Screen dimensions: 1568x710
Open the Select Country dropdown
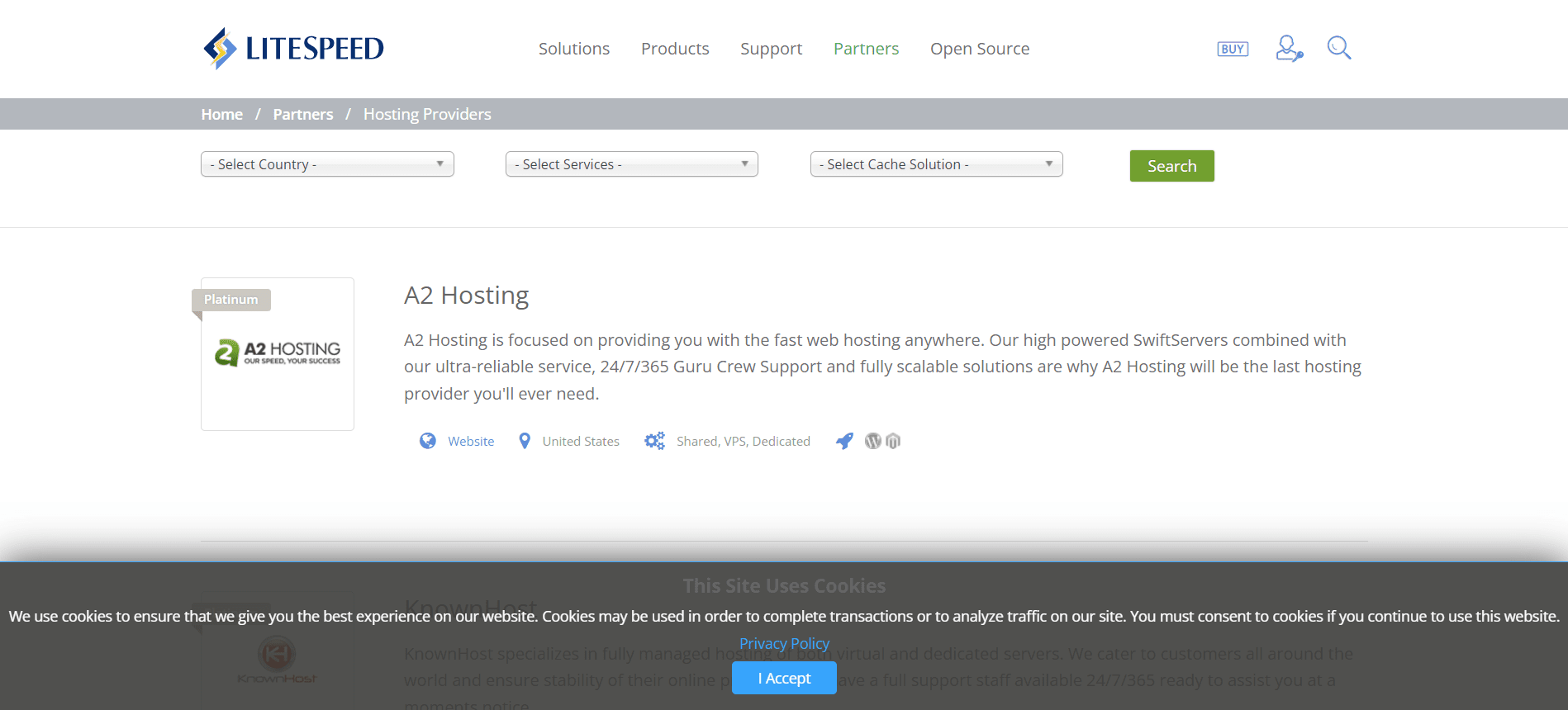click(327, 164)
